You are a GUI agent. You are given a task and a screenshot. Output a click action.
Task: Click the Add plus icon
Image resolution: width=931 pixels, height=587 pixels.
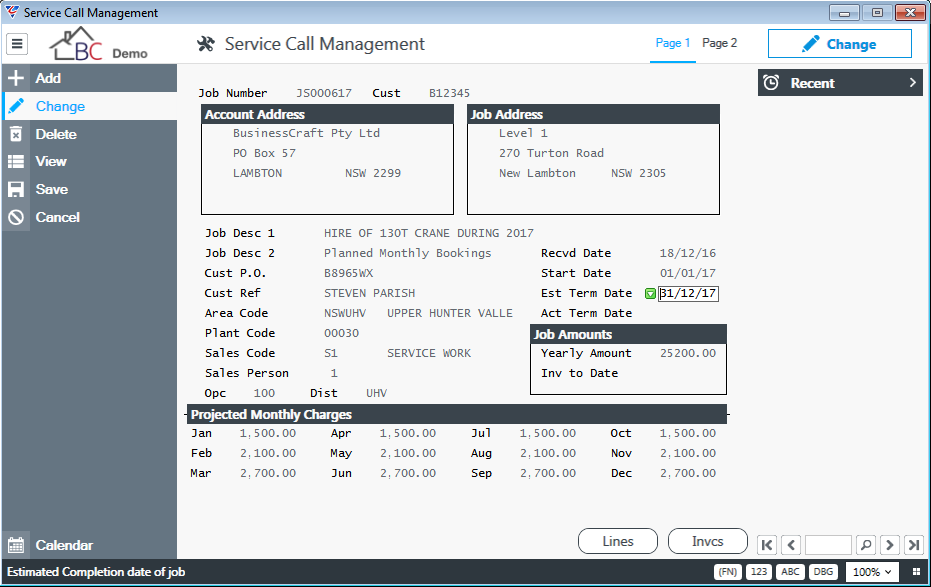(x=16, y=78)
